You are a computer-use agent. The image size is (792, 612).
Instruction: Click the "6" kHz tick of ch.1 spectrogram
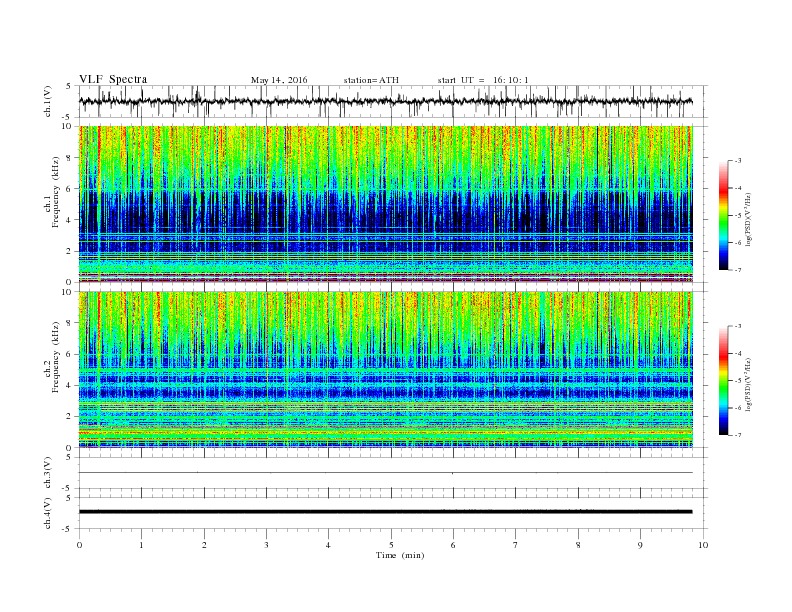(x=70, y=189)
